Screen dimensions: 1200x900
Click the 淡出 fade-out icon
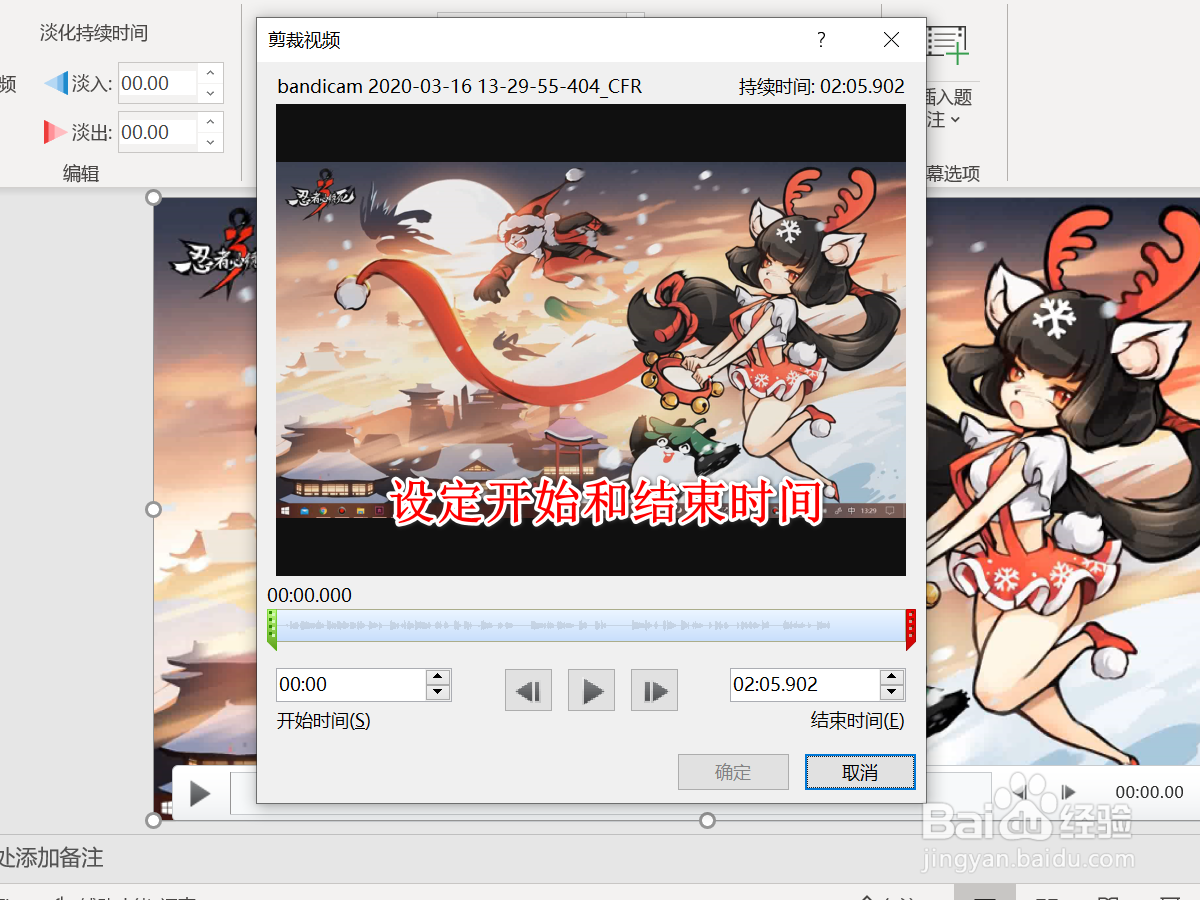56,132
